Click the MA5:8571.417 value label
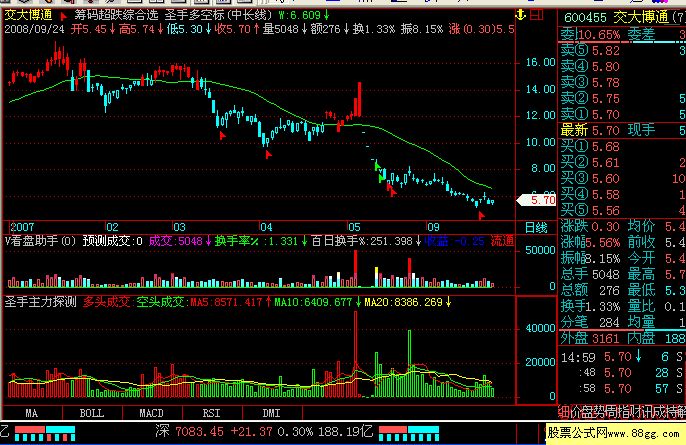 [x=226, y=302]
